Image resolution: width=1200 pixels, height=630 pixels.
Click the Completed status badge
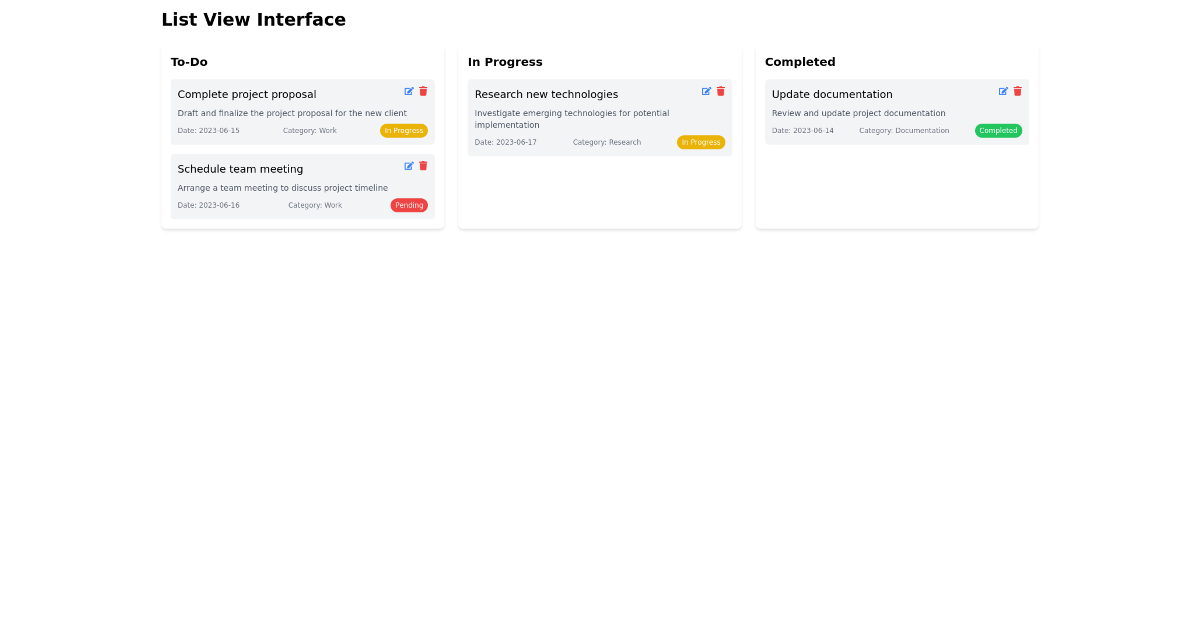tap(998, 130)
